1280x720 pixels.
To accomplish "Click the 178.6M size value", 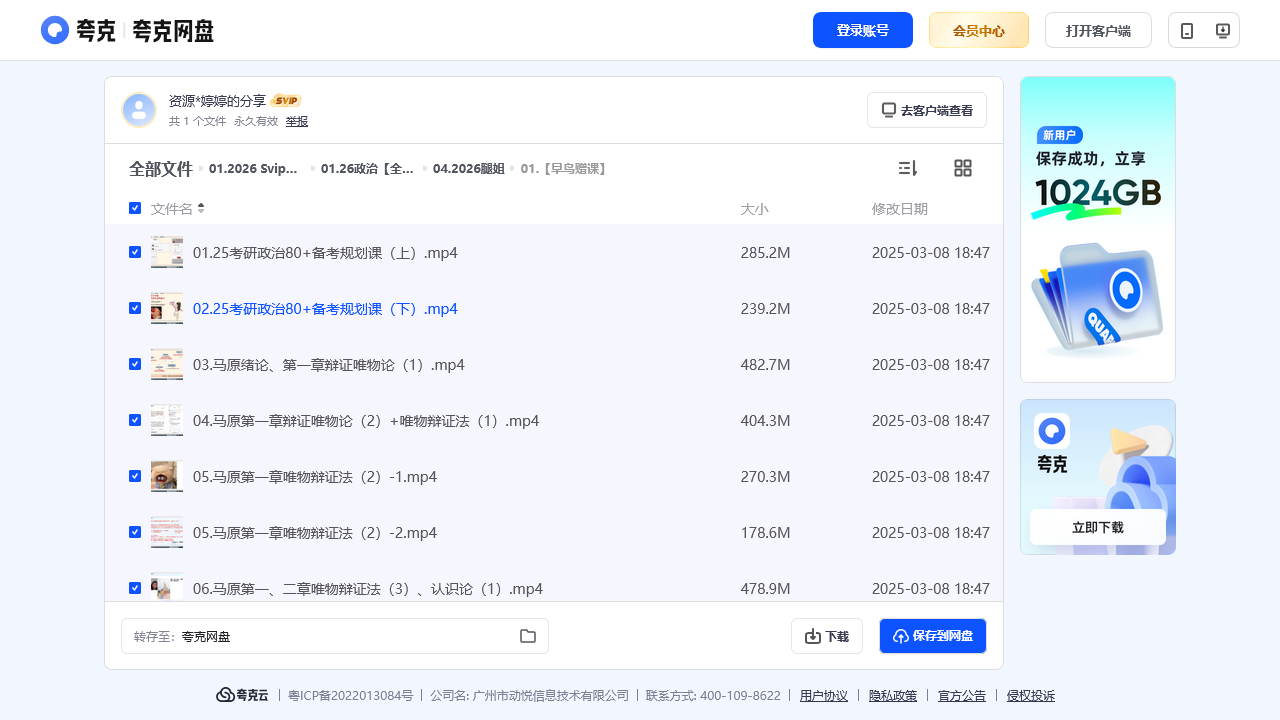I will point(766,533).
